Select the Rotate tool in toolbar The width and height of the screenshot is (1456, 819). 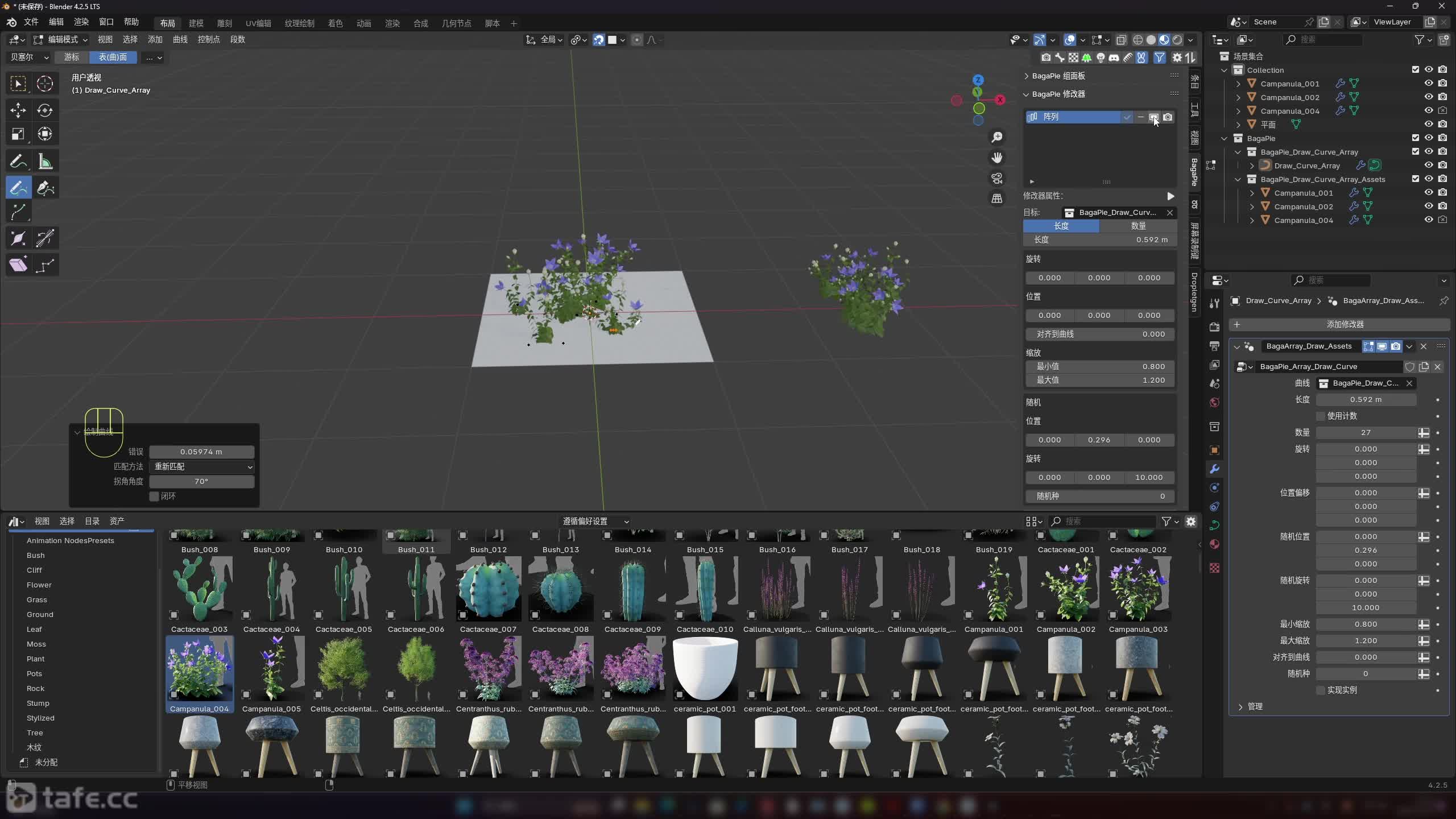[x=45, y=110]
